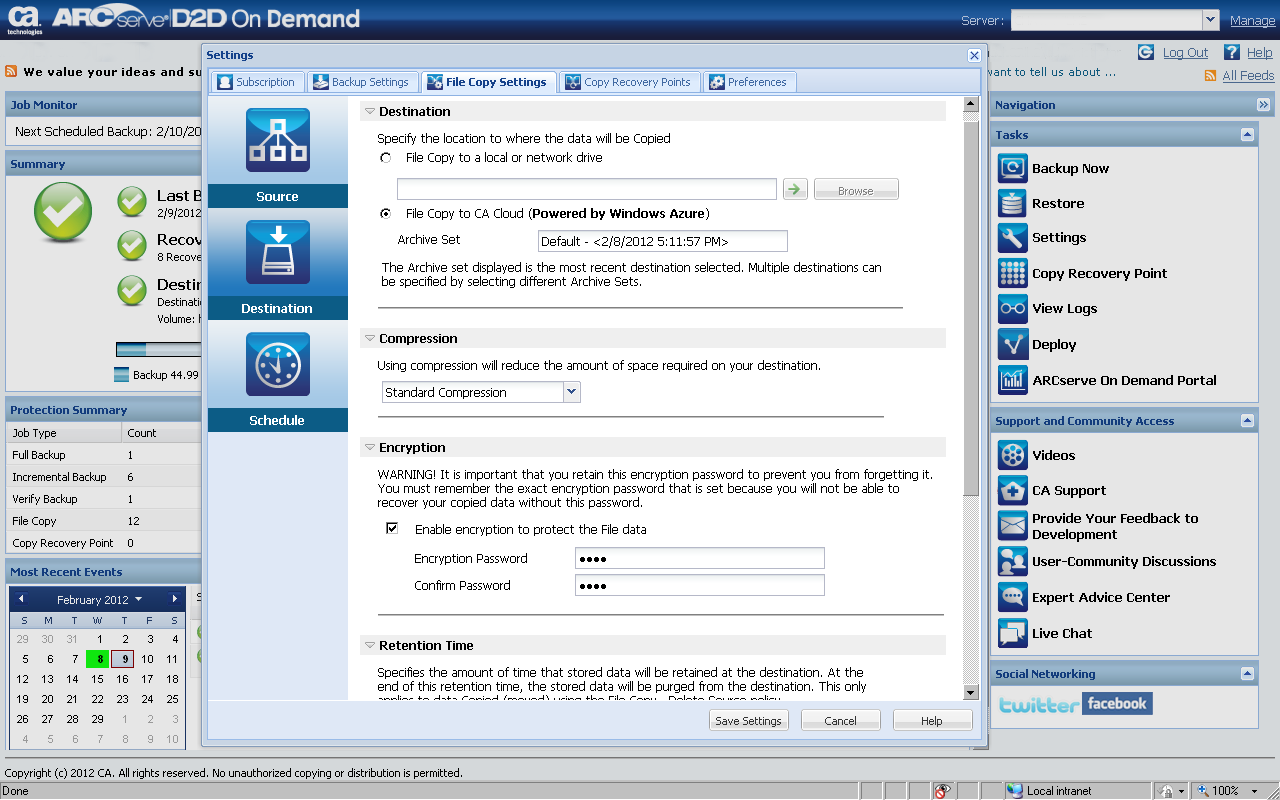
Task: Click the Confirm Password field
Action: click(x=700, y=585)
